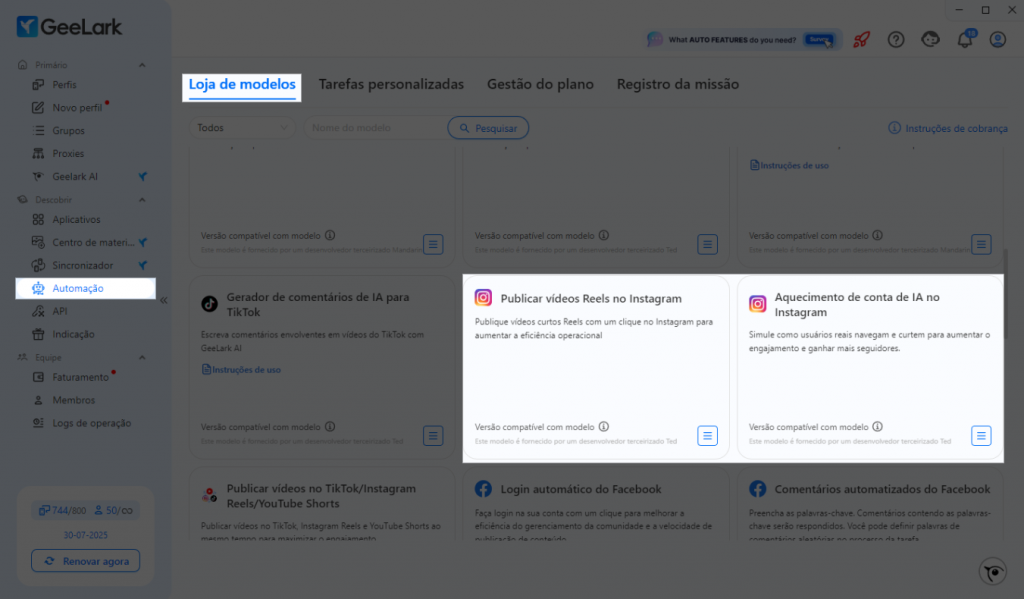Image resolution: width=1024 pixels, height=599 pixels.
Task: Collapse the Equipe section
Action: pyautogui.click(x=142, y=357)
